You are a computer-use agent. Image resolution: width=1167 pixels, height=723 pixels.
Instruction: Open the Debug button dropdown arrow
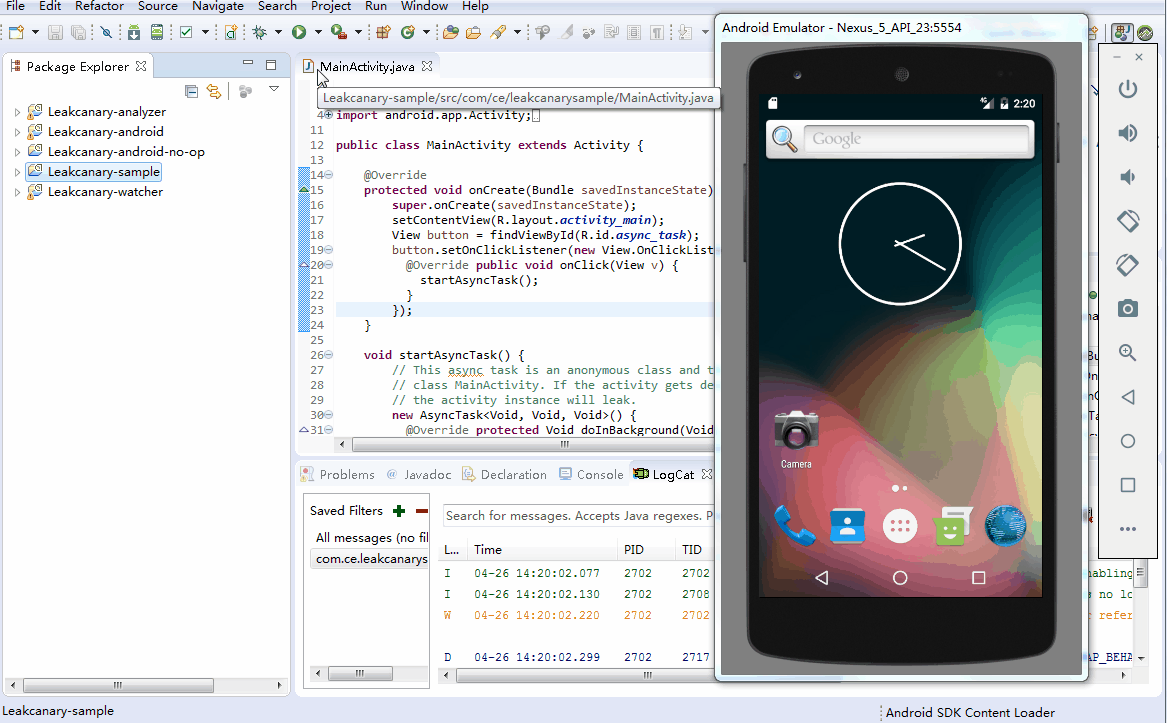point(279,32)
